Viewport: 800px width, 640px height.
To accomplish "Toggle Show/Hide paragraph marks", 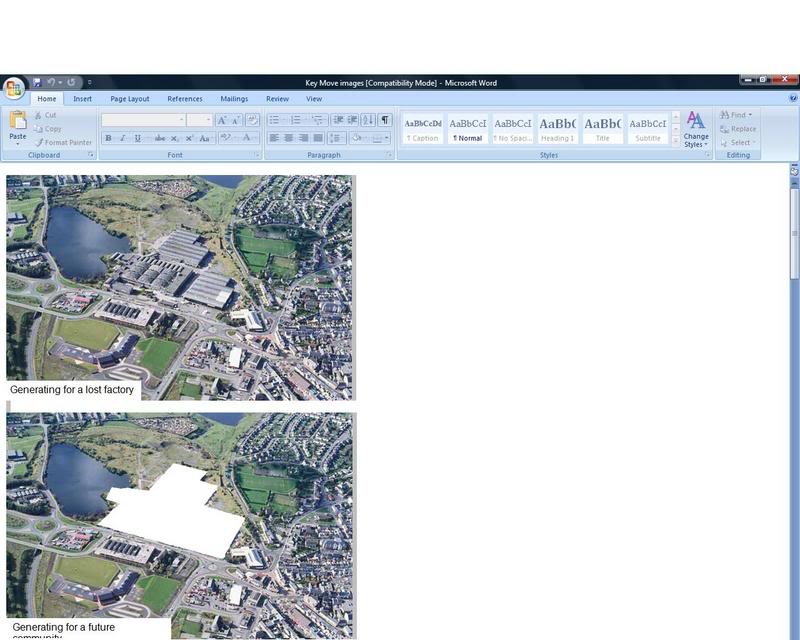I will 385,120.
